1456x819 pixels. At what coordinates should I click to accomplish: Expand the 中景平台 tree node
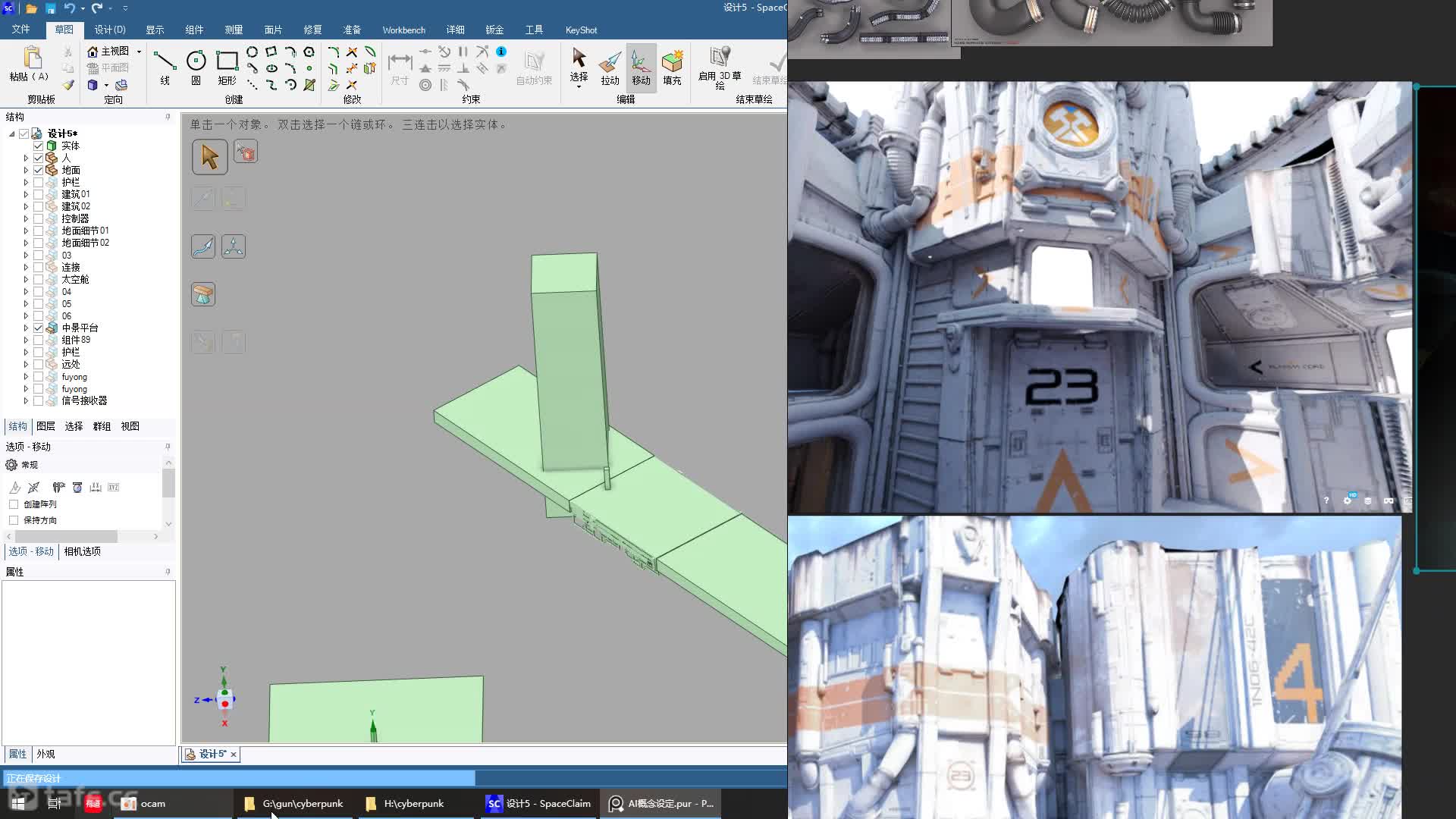pyautogui.click(x=26, y=328)
